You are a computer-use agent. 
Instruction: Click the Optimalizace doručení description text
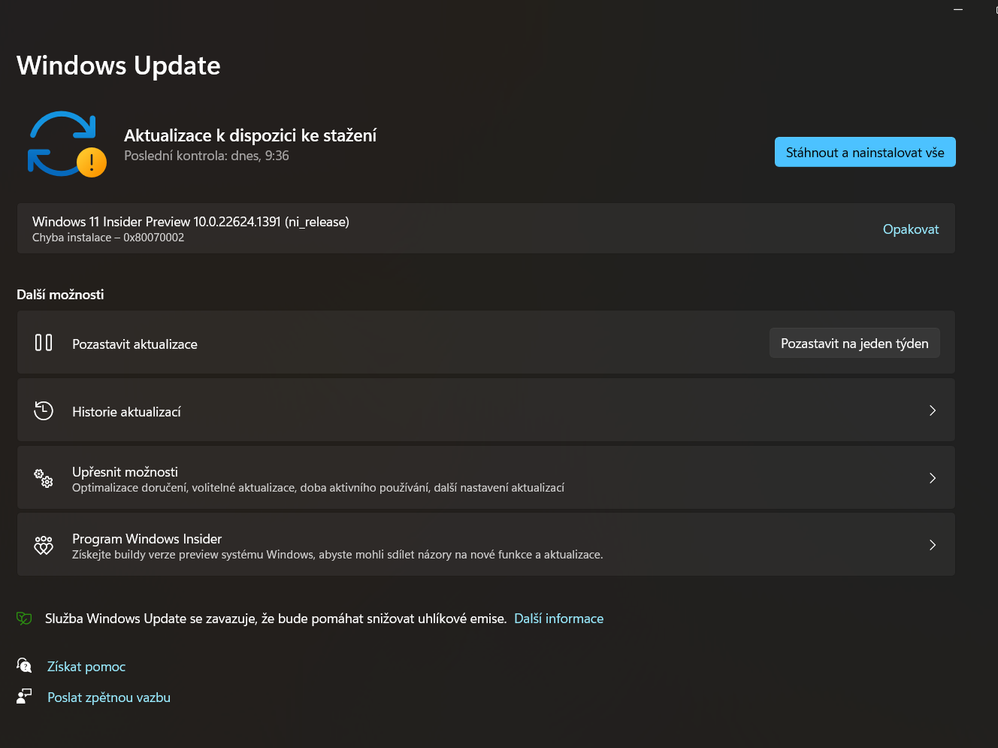point(318,488)
